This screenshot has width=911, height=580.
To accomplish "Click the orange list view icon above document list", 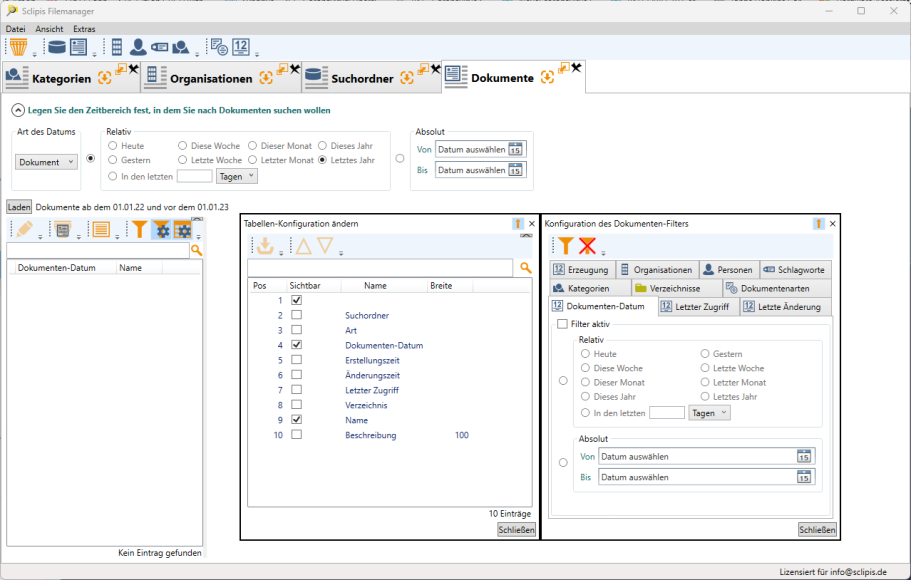I will click(x=101, y=230).
